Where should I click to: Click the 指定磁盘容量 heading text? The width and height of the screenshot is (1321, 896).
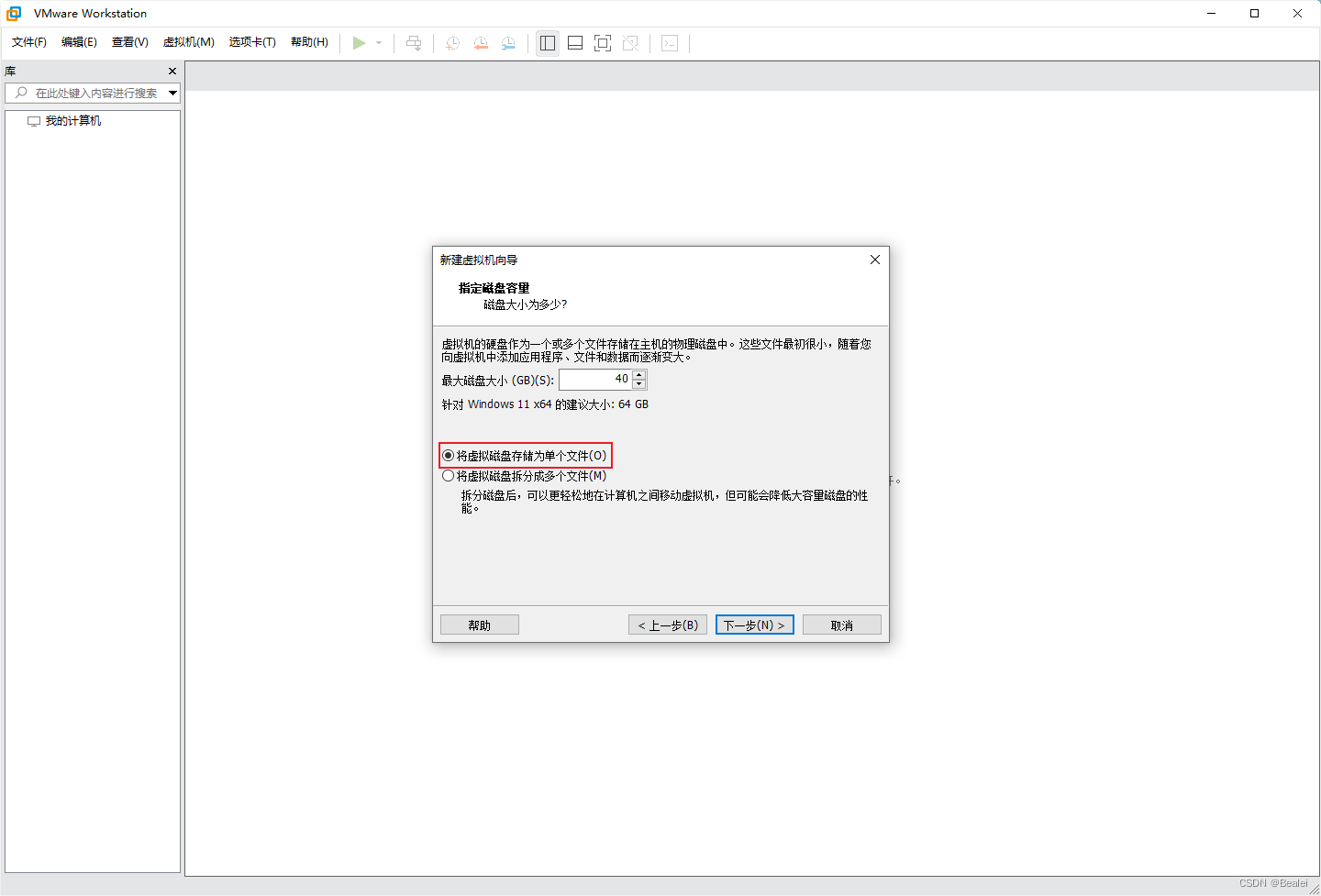coord(494,288)
